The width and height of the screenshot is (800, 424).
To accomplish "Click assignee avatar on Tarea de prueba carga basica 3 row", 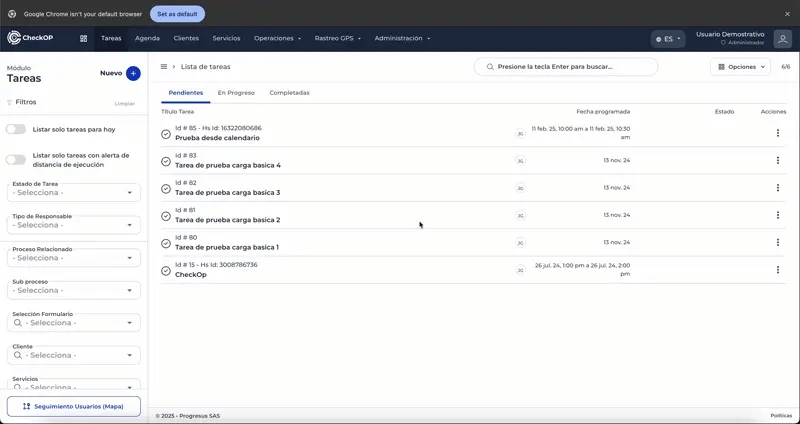I will click(x=520, y=188).
